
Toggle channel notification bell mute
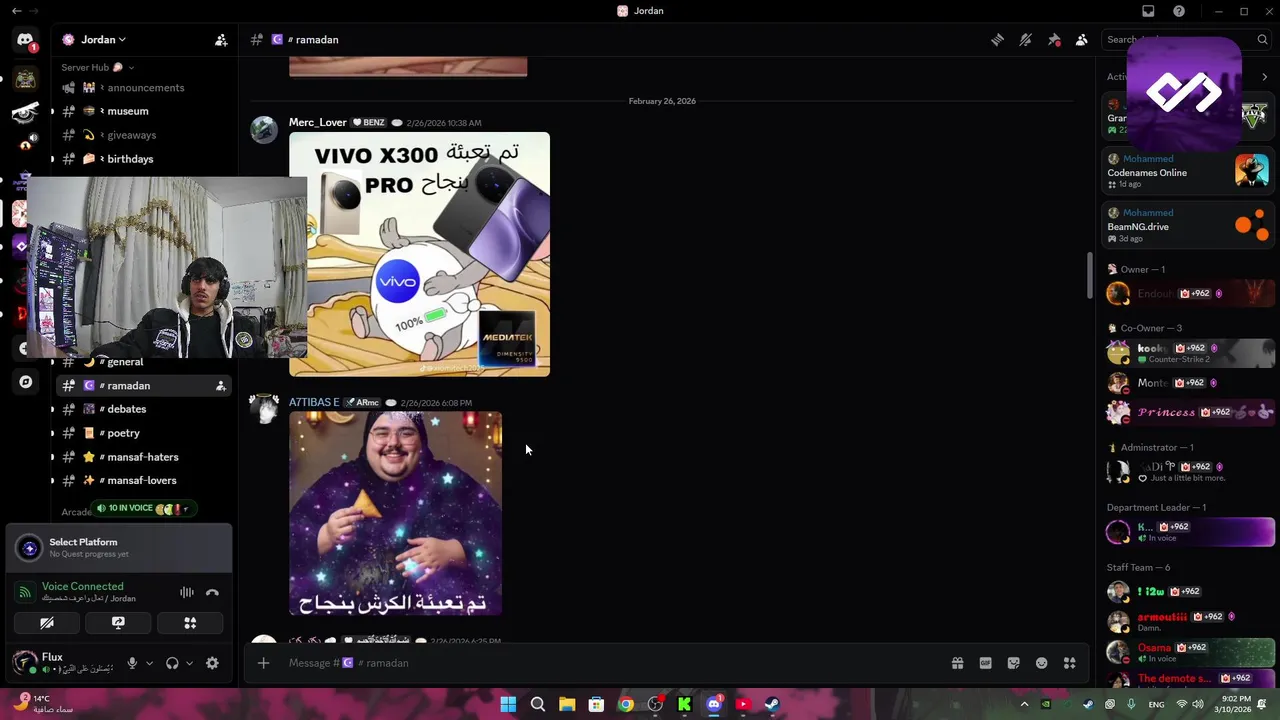(x=1025, y=40)
